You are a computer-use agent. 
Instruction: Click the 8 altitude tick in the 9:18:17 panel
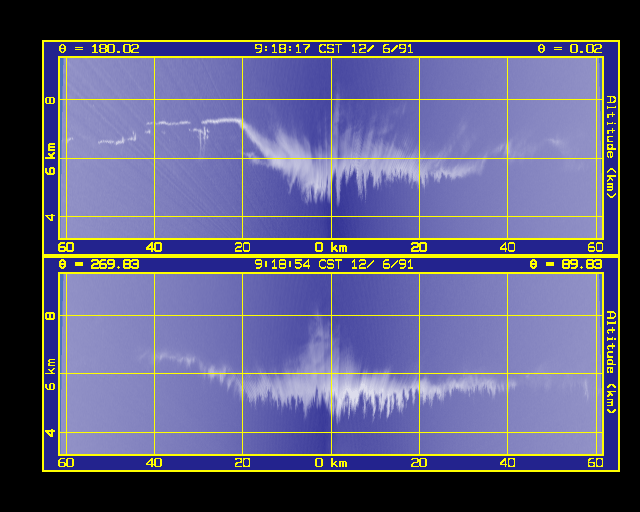[51, 99]
